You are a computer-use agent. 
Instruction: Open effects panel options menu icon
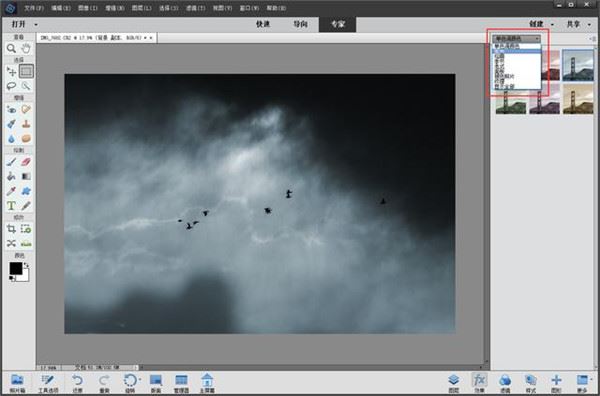pyautogui.click(x=593, y=39)
